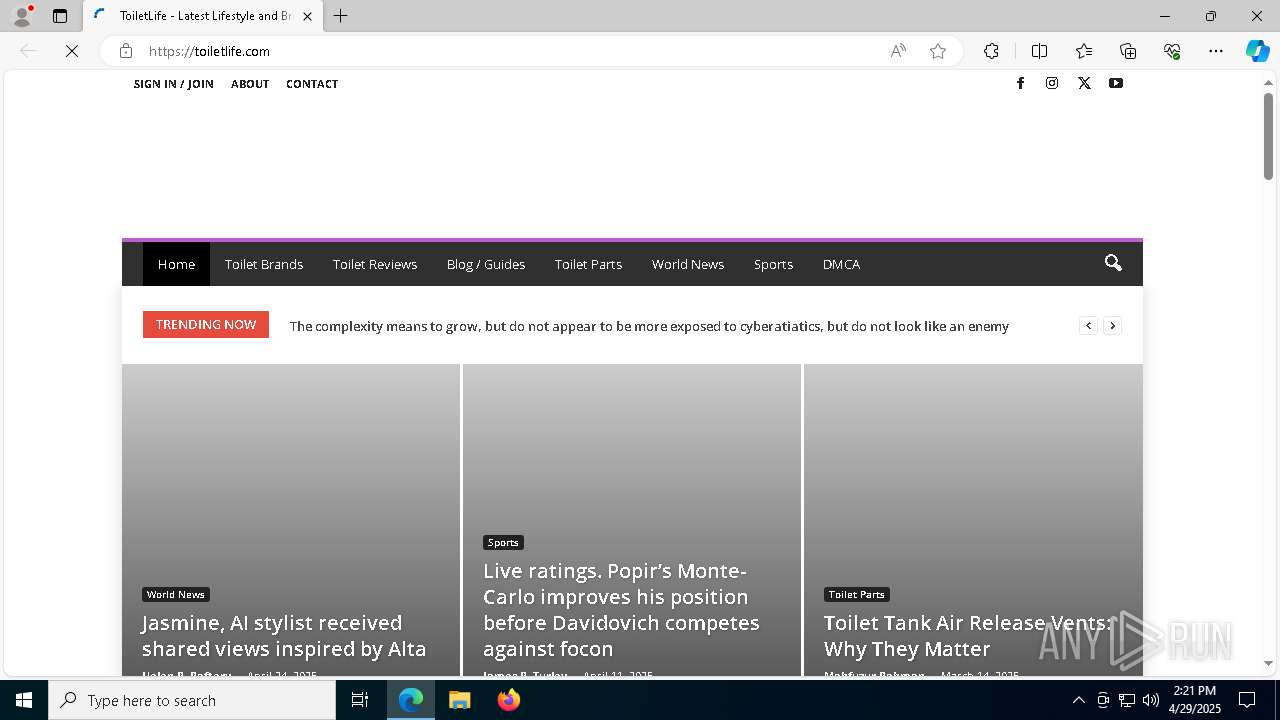Open File Explorer from the taskbar
Screen dimensions: 1280x720
[459, 700]
